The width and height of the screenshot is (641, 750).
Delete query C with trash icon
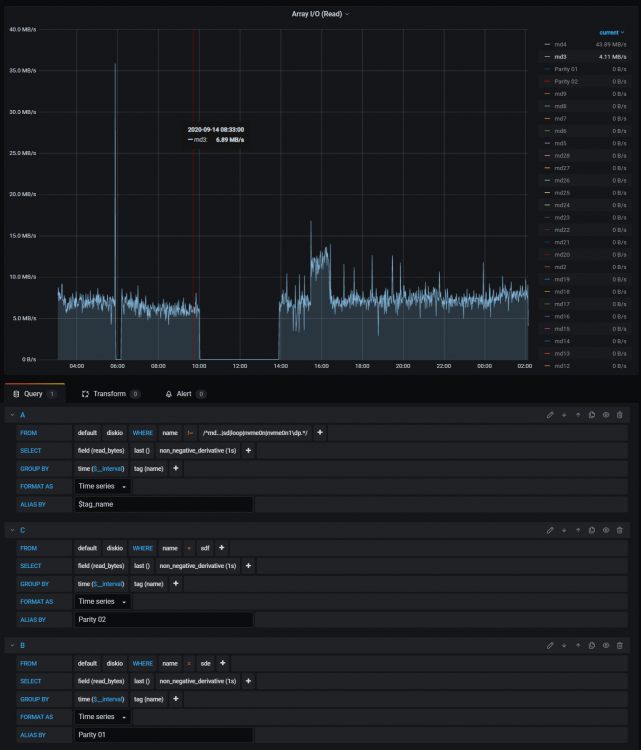tap(619, 530)
